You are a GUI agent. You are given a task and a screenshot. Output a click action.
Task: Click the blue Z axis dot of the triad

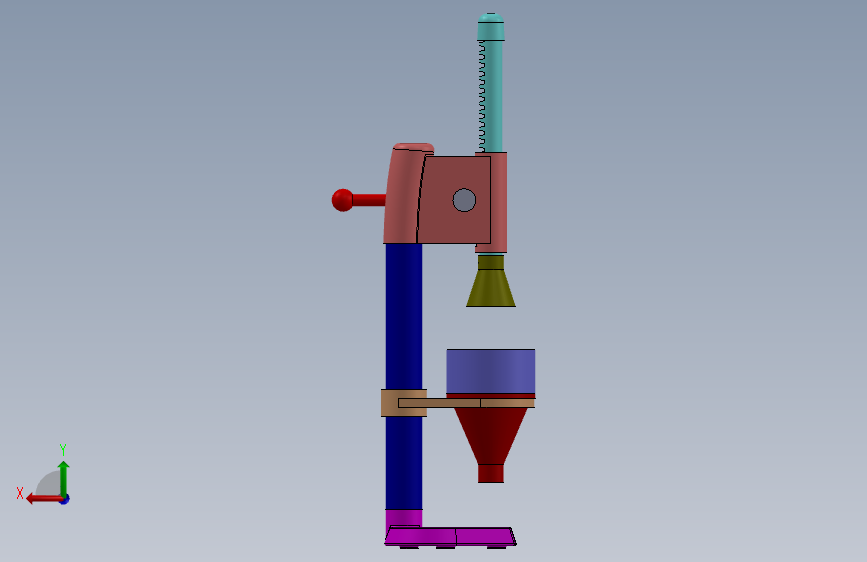pyautogui.click(x=65, y=499)
